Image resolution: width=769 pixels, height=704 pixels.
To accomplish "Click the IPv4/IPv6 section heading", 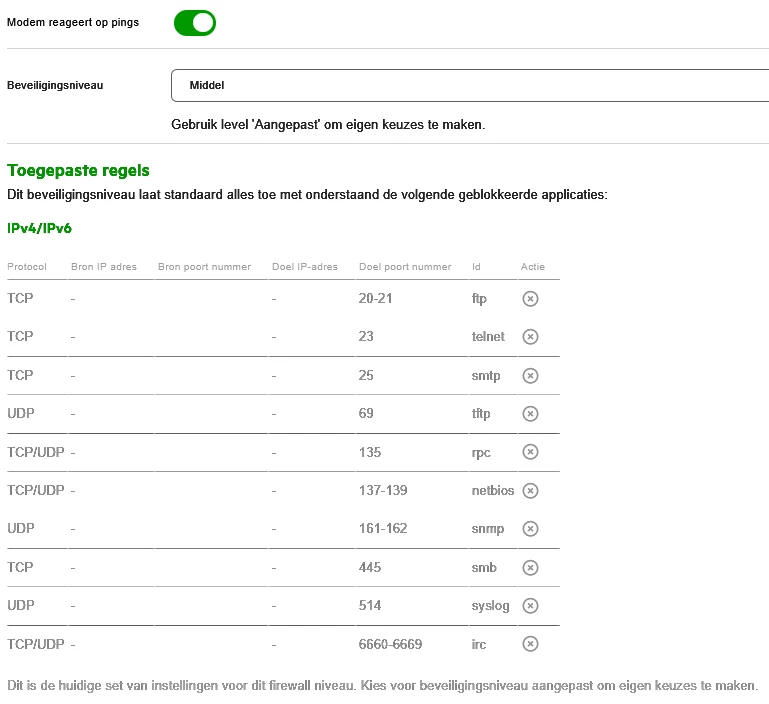I will point(39,228).
